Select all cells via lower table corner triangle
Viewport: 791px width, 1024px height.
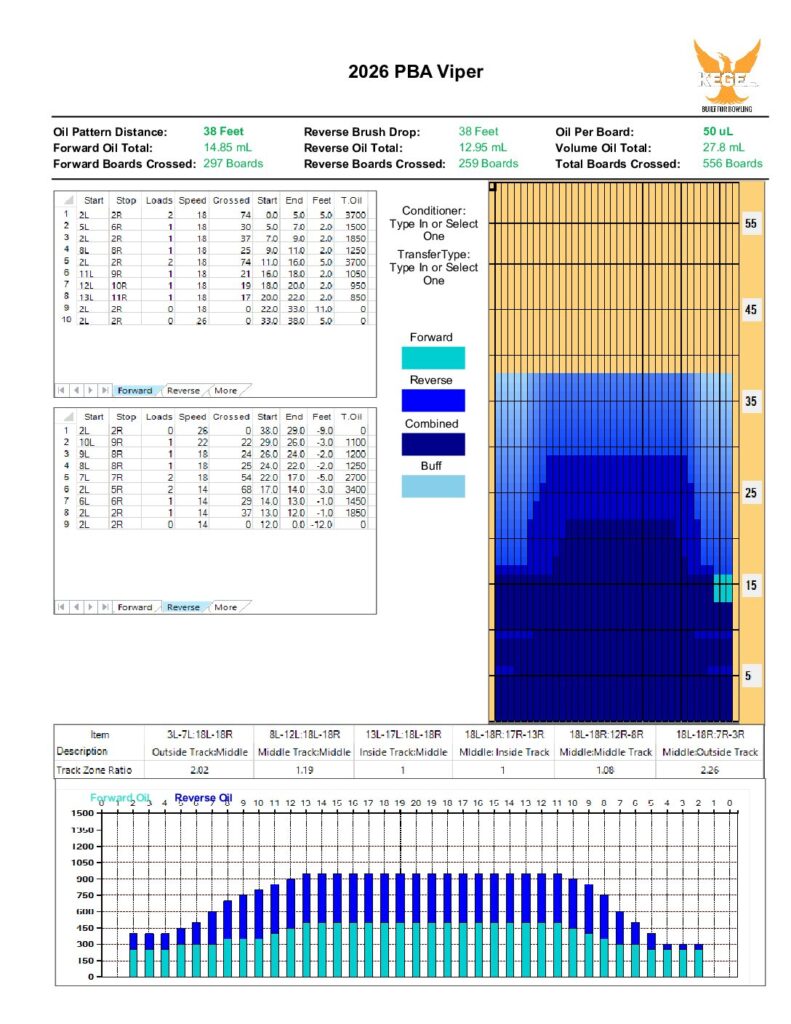click(67, 416)
